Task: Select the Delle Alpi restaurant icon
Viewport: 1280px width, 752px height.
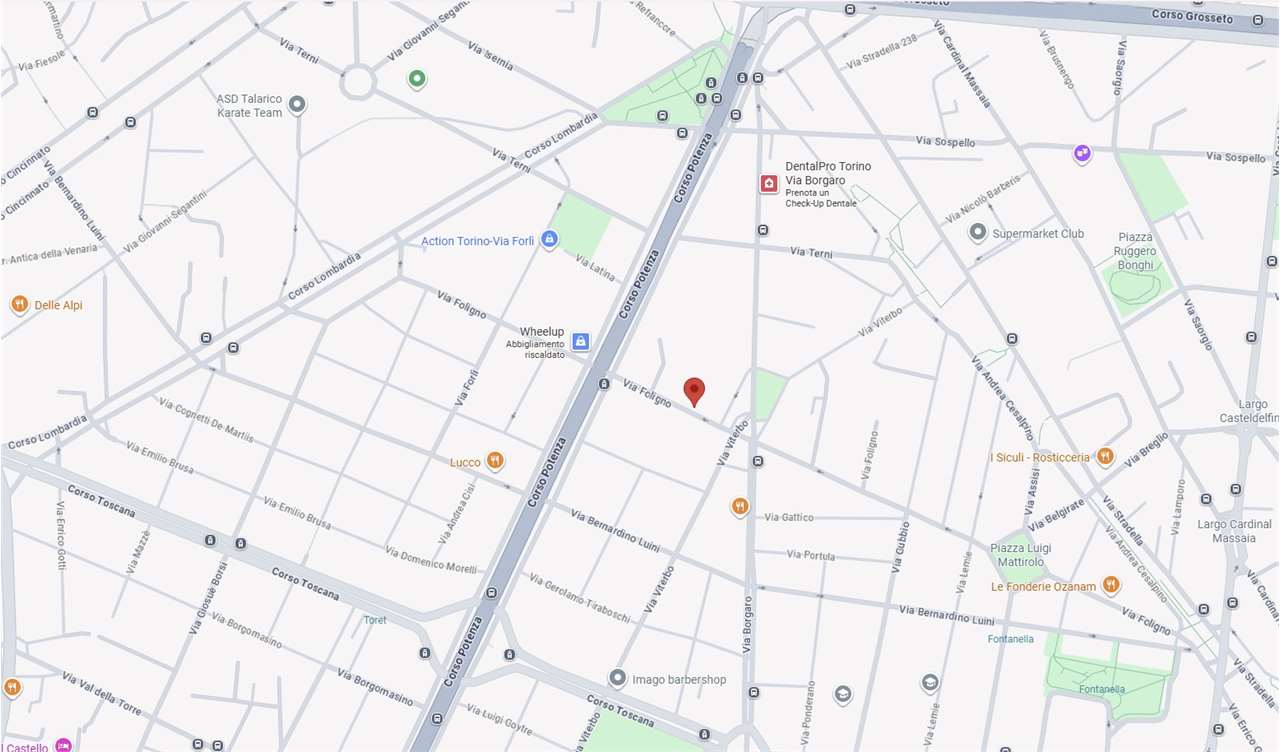Action: (x=19, y=305)
